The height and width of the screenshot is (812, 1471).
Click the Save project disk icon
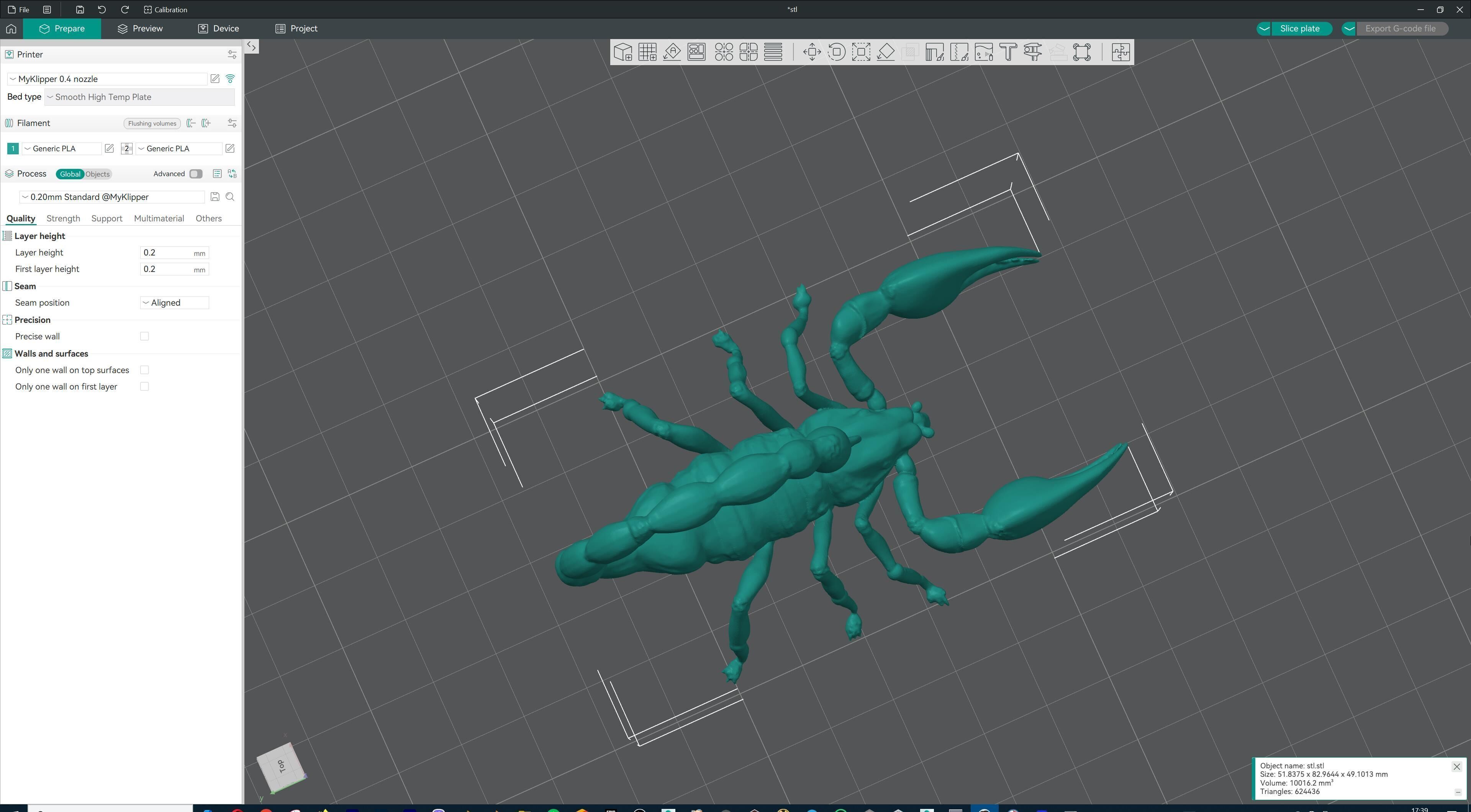pos(80,10)
